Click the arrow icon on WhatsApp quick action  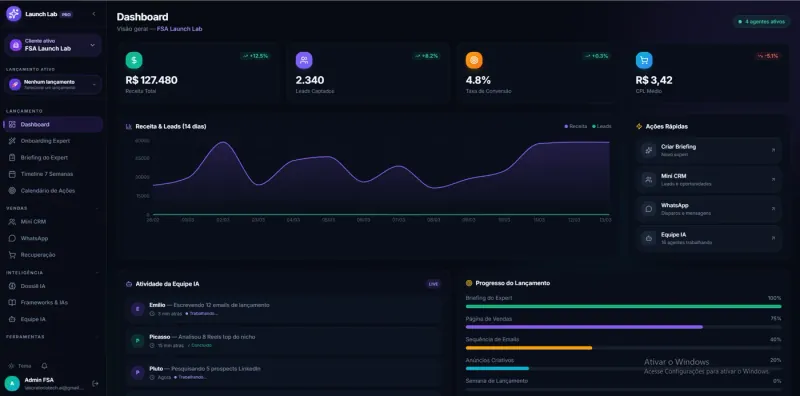coord(773,209)
